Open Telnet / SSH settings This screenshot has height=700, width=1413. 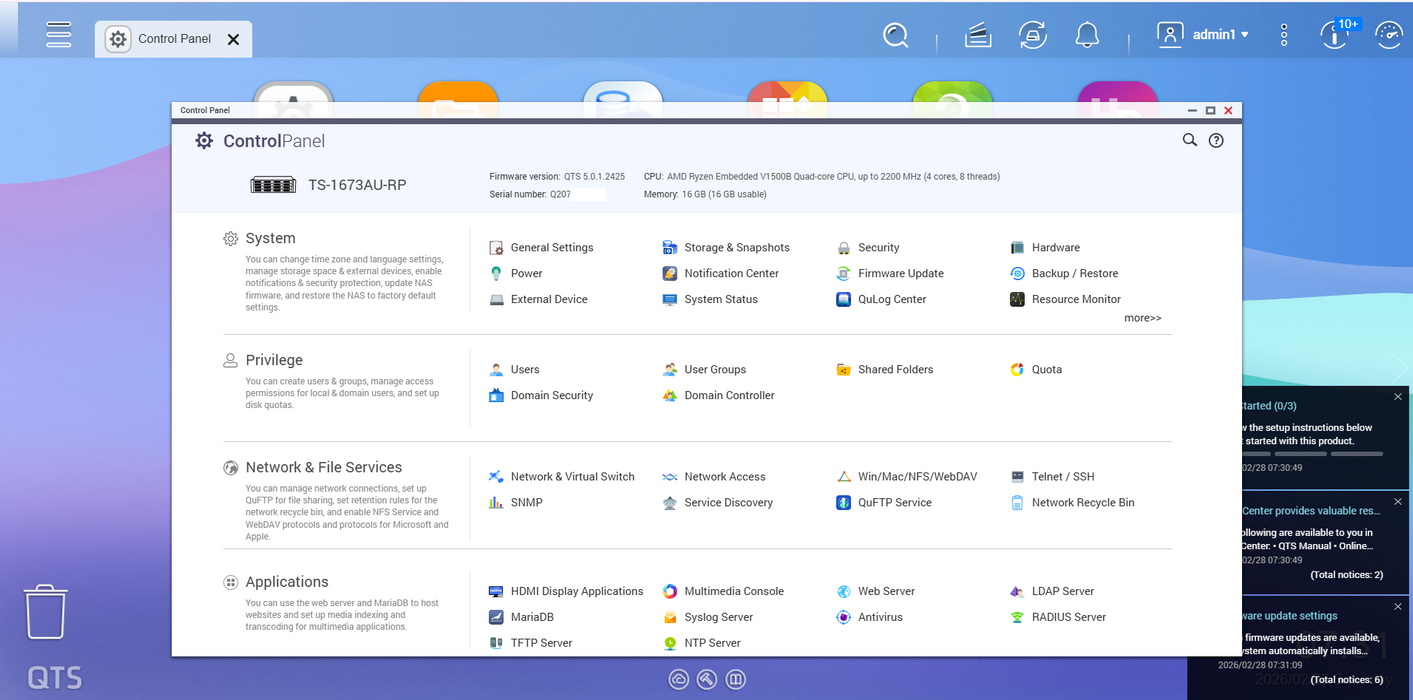point(1062,476)
